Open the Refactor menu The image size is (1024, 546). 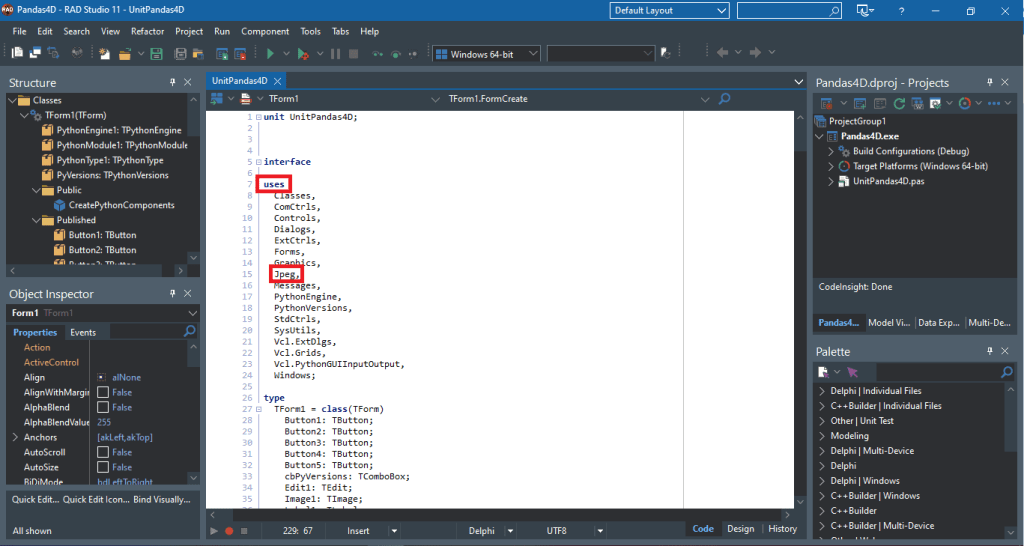[x=148, y=31]
